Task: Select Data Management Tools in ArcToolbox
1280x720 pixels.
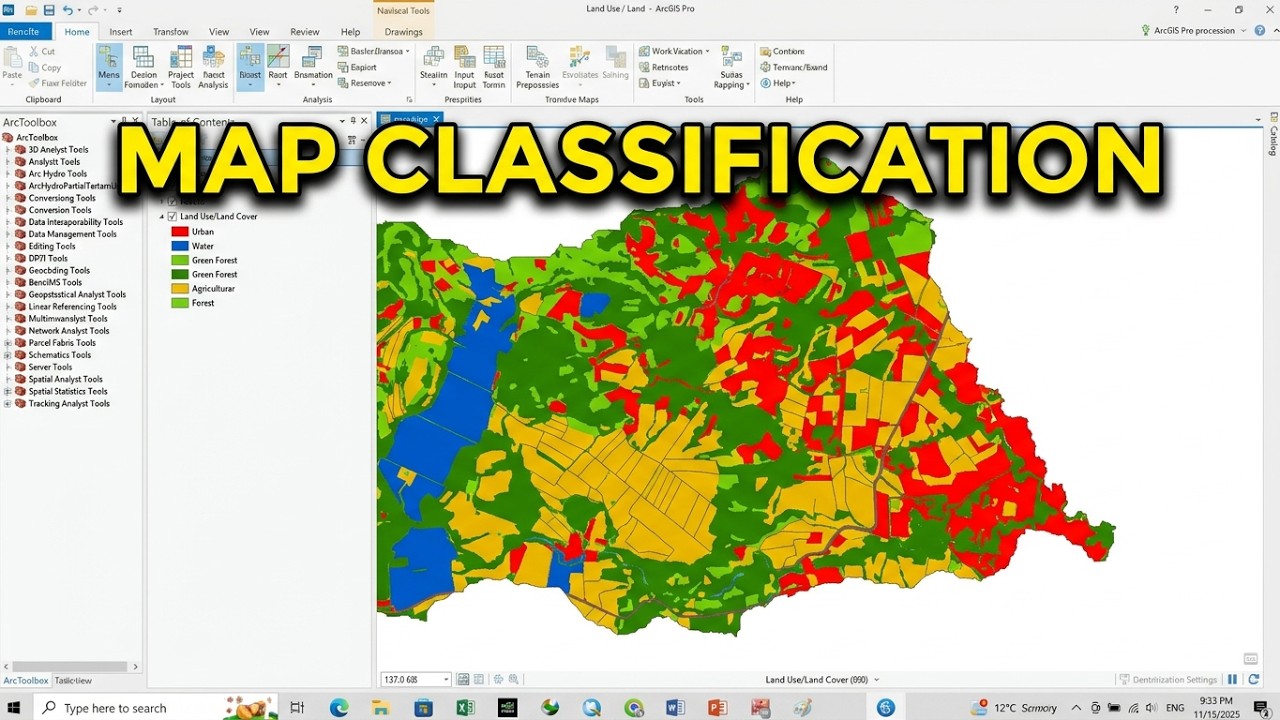Action: [72, 235]
